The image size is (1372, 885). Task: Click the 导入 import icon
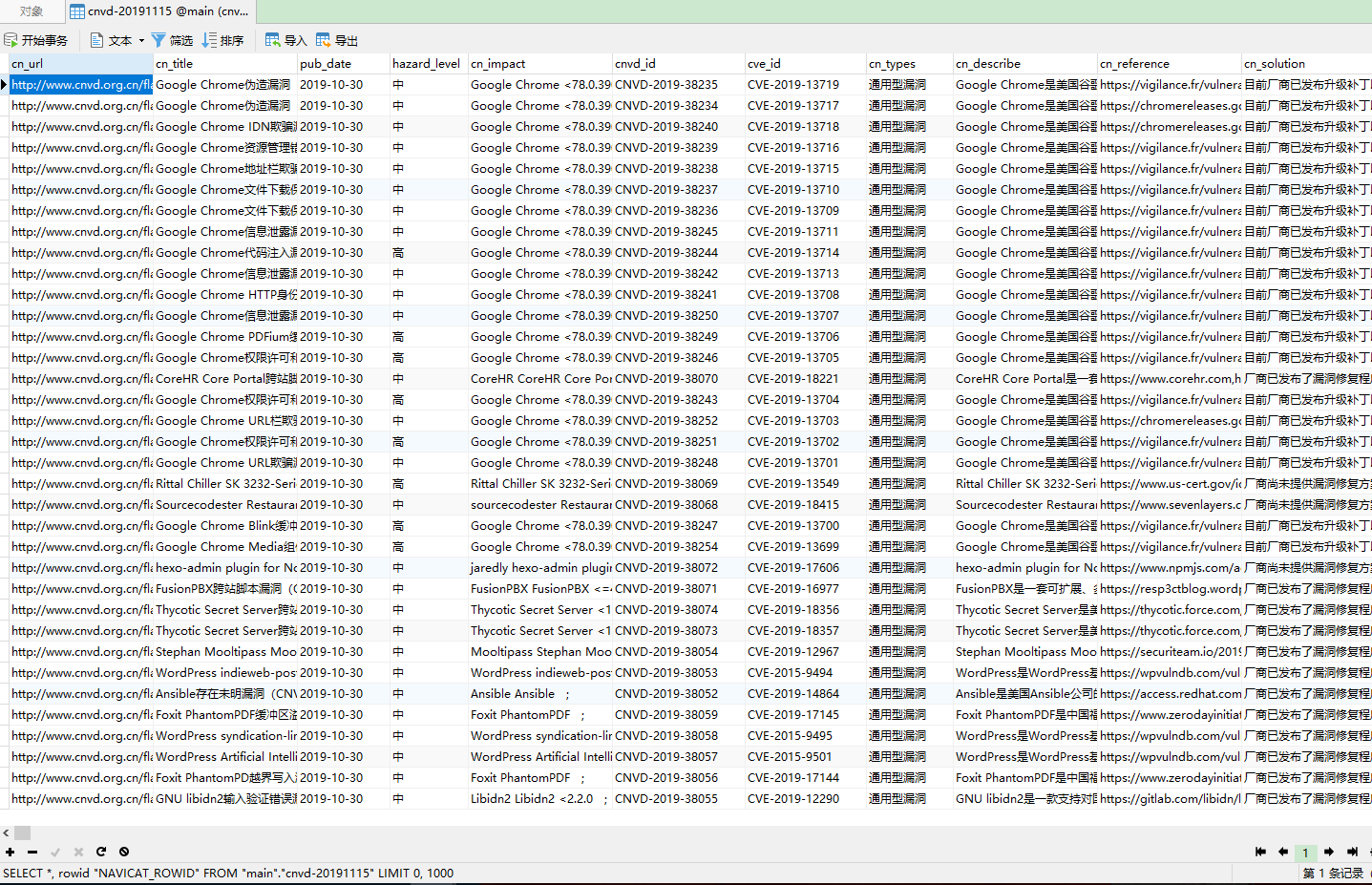[x=273, y=40]
